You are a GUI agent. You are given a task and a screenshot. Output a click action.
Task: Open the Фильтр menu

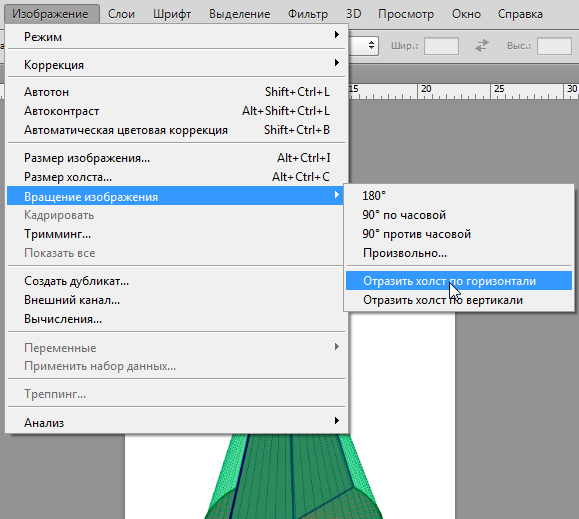point(308,14)
